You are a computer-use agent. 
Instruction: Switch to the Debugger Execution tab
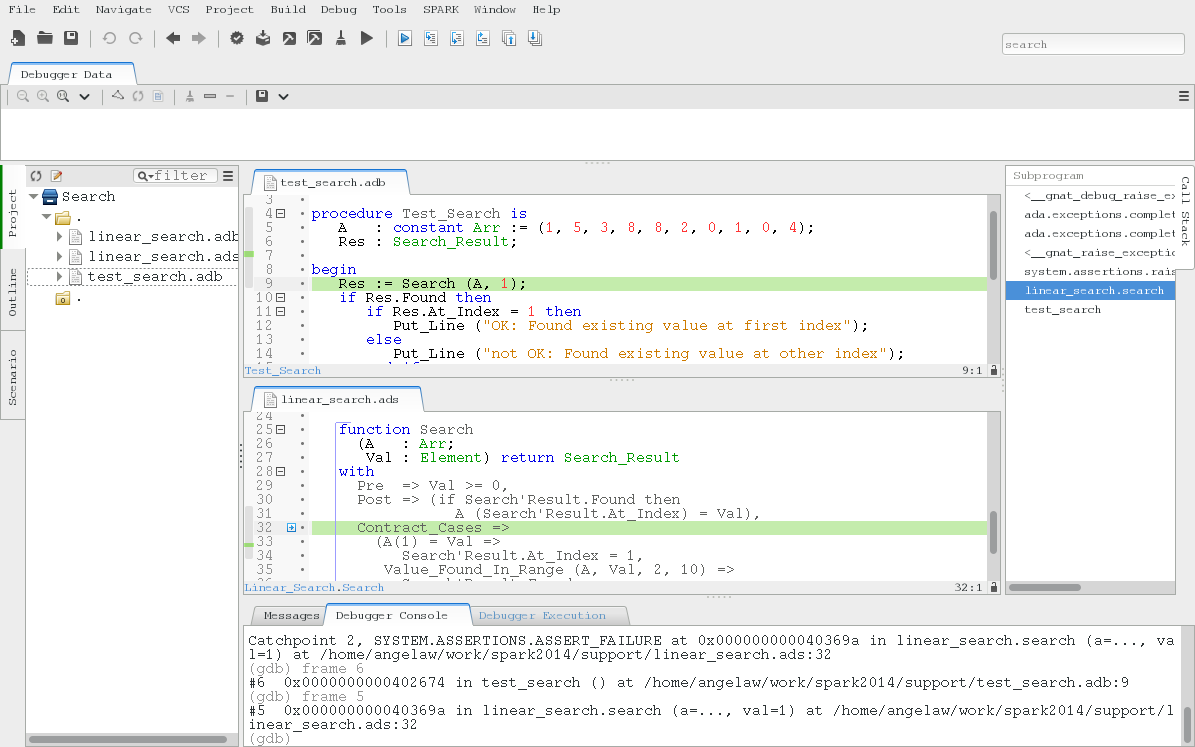click(542, 615)
